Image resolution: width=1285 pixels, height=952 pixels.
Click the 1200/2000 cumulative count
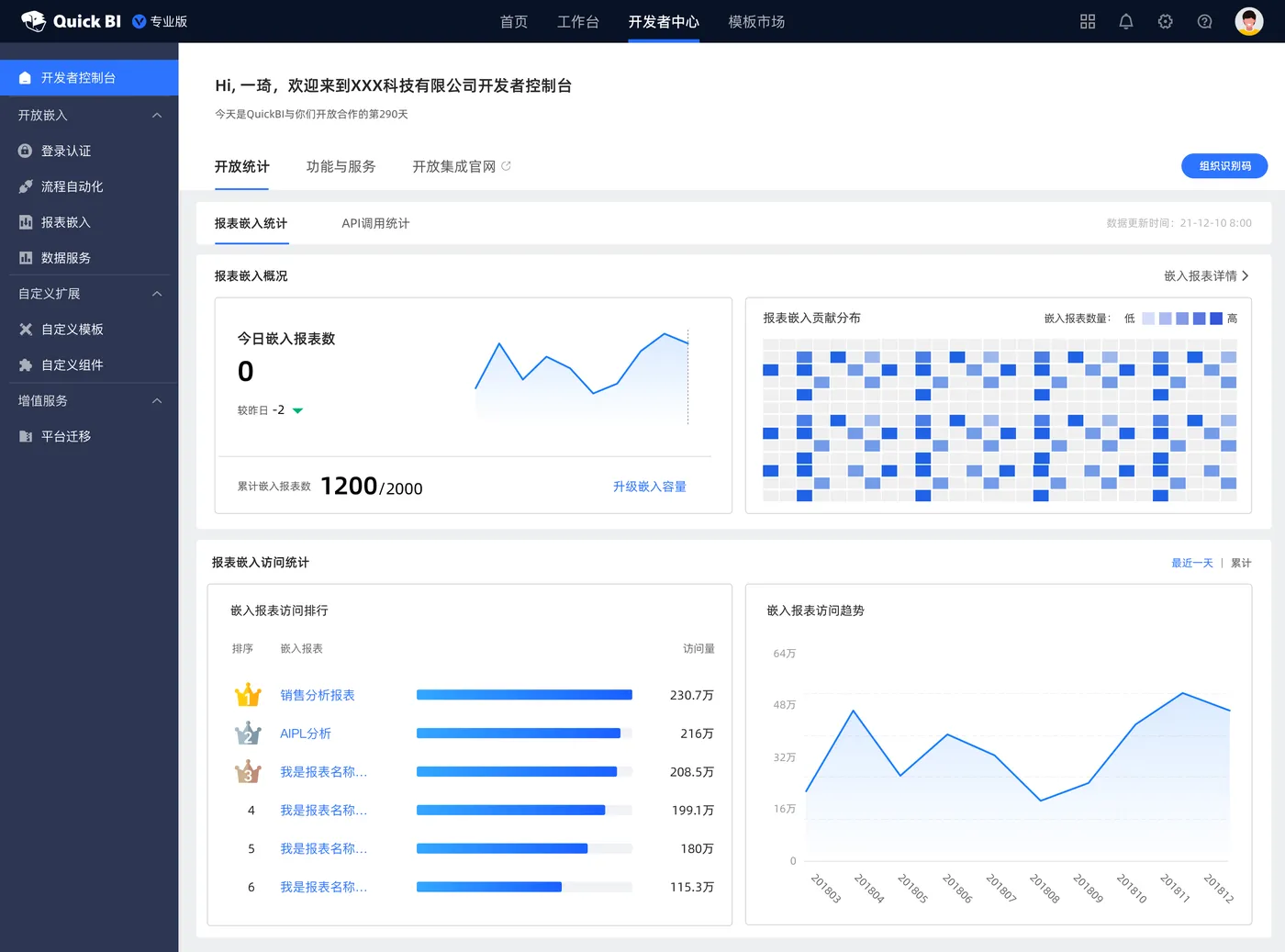(372, 486)
